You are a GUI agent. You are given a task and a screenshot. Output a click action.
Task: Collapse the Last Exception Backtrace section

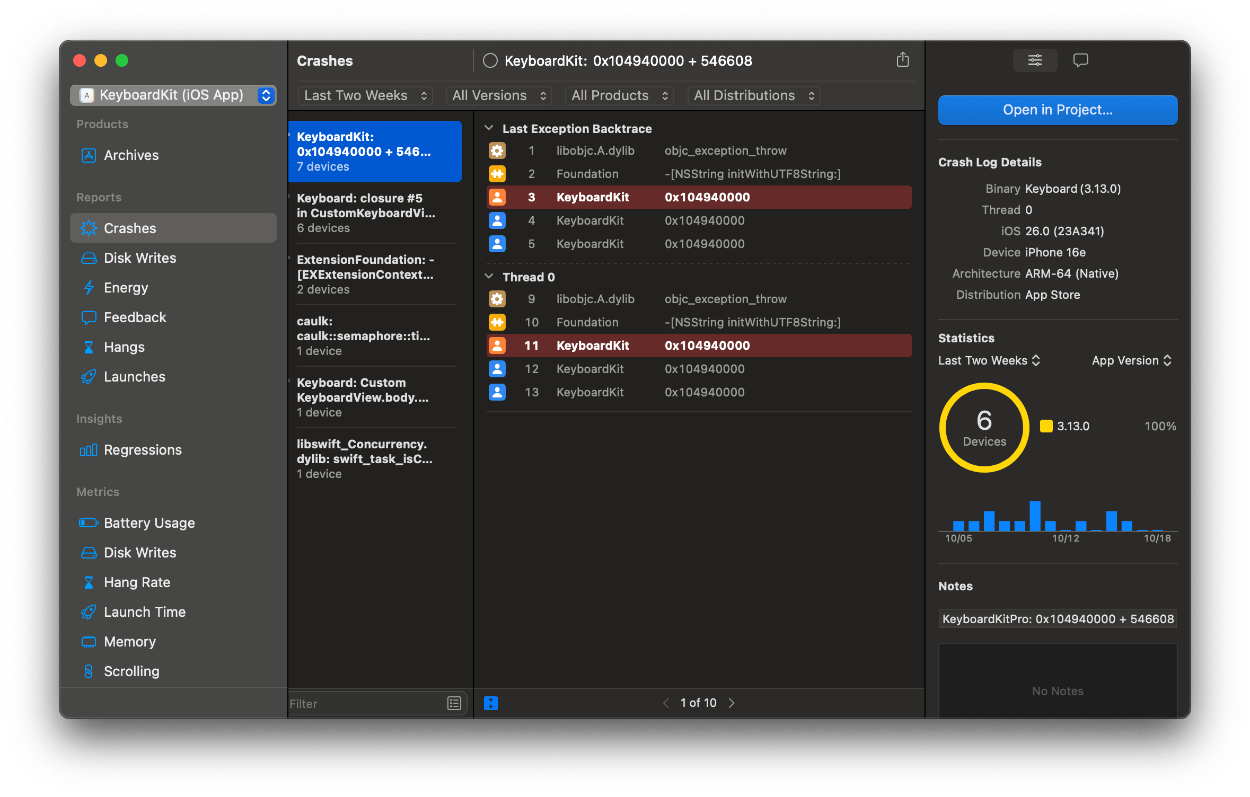(489, 129)
